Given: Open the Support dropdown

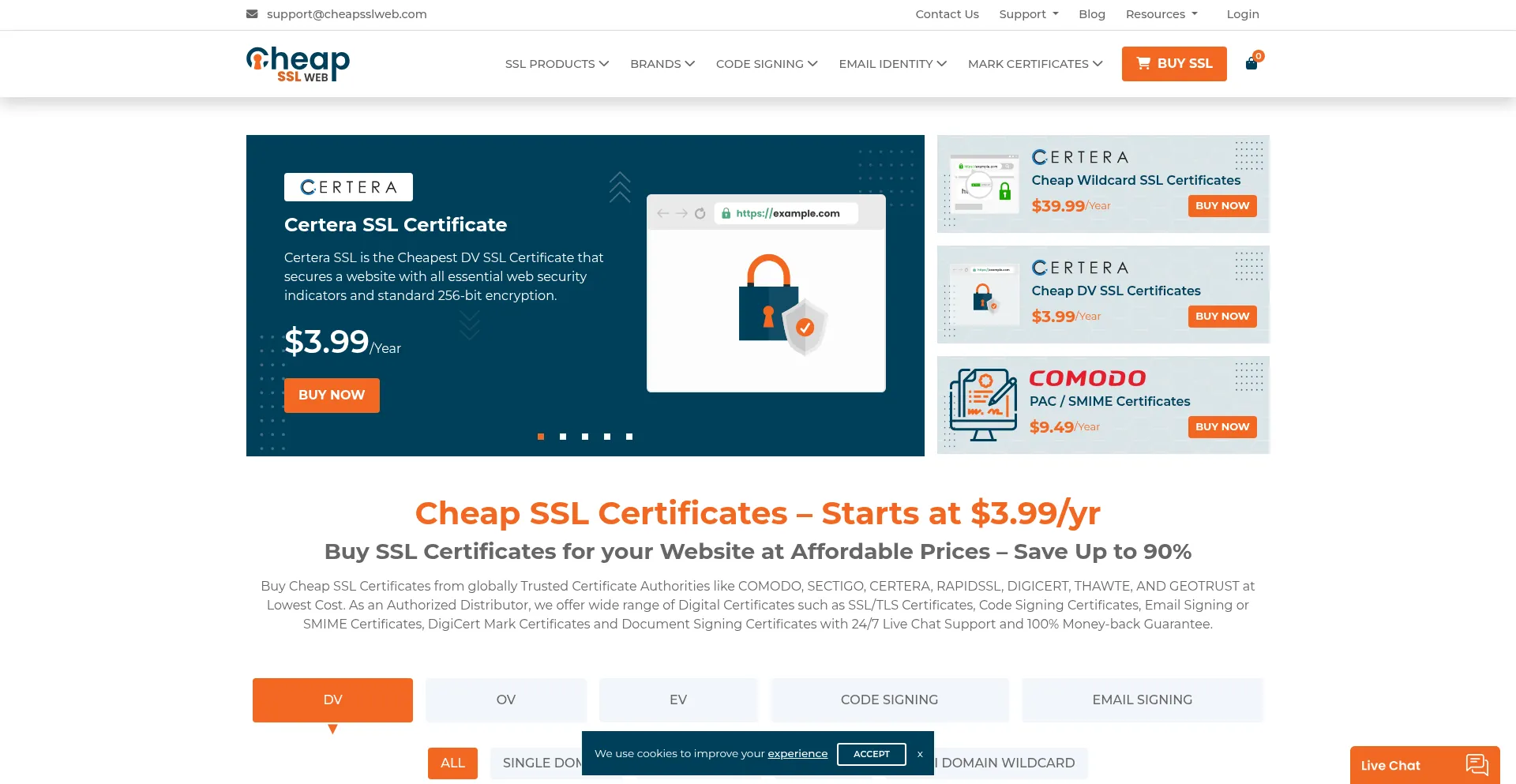Looking at the screenshot, I should pos(1028,13).
